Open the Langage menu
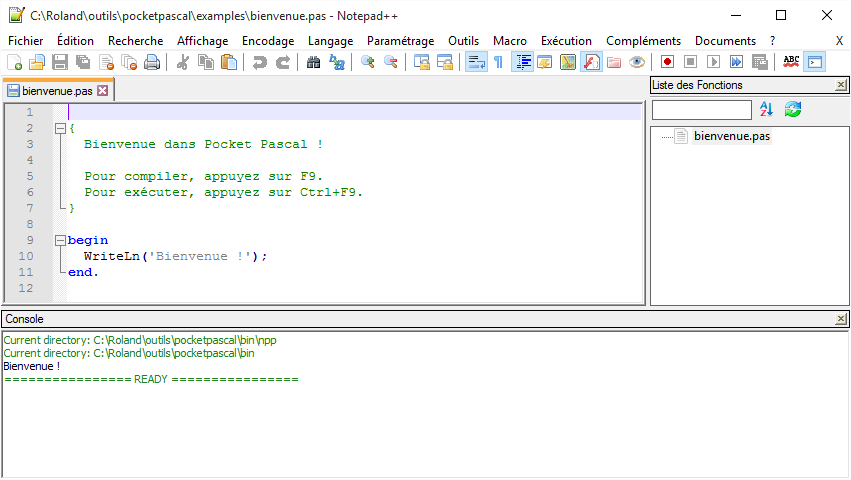This screenshot has width=851, height=480. [x=330, y=41]
